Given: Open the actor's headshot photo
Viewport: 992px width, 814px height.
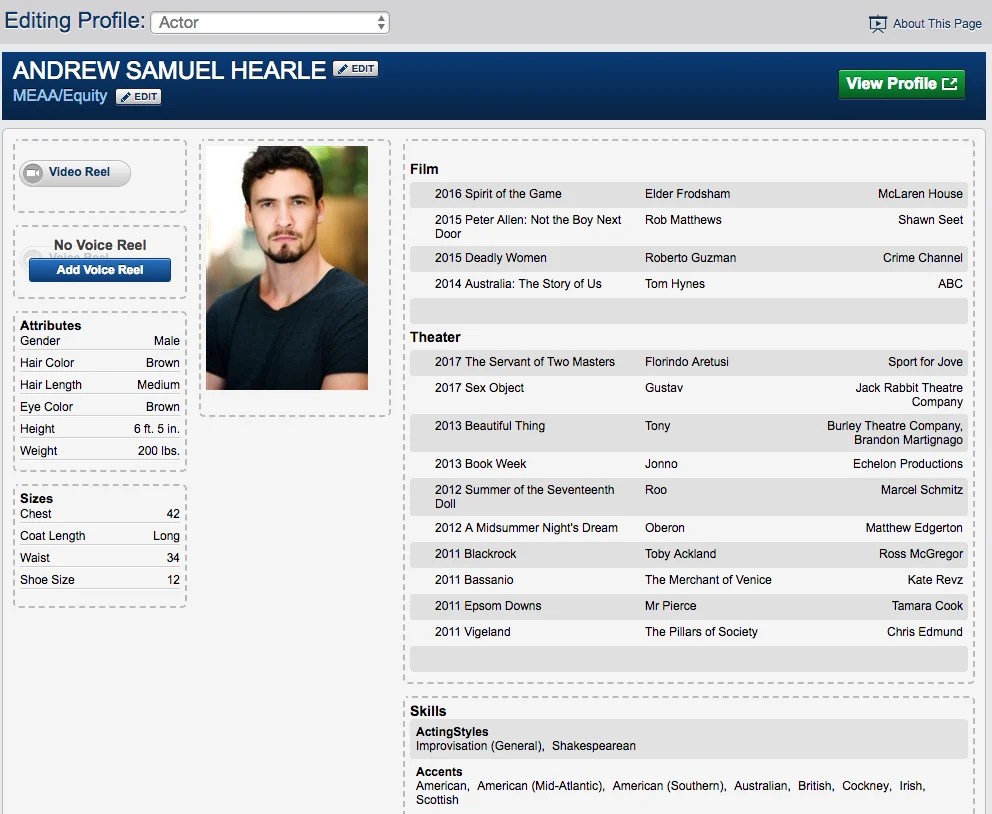Looking at the screenshot, I should point(286,268).
